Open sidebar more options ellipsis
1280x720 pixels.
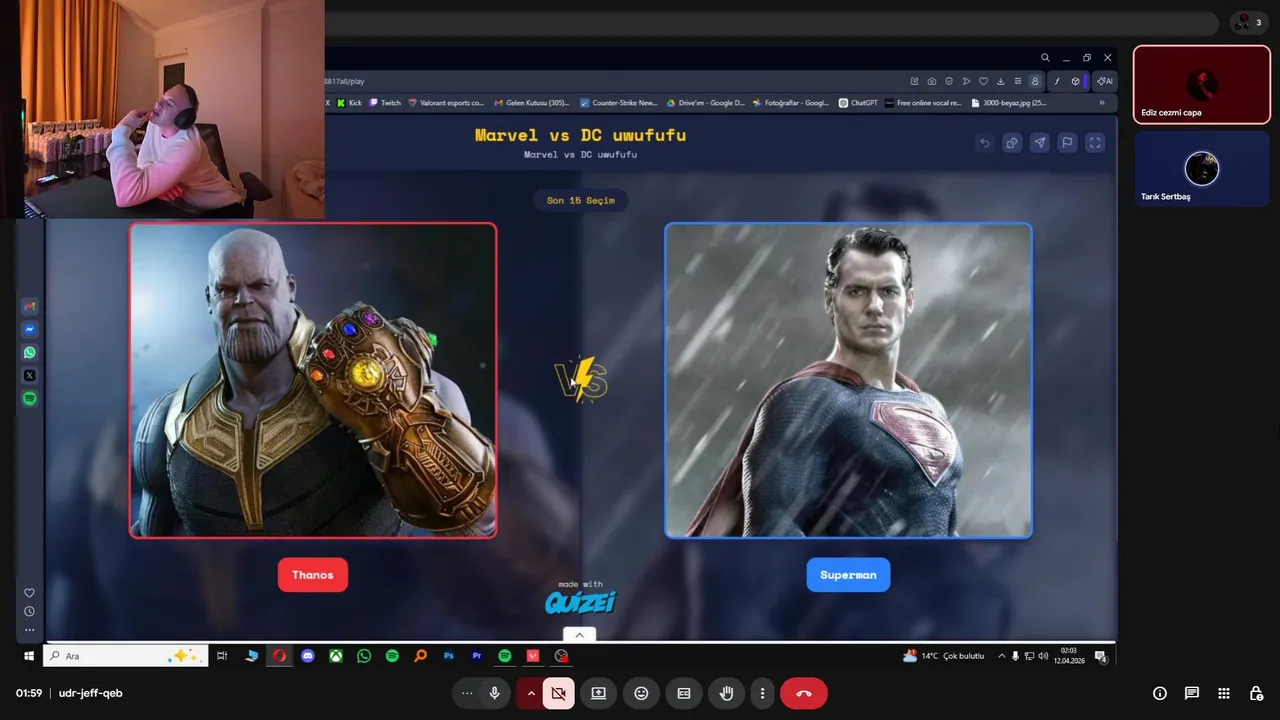(29, 630)
